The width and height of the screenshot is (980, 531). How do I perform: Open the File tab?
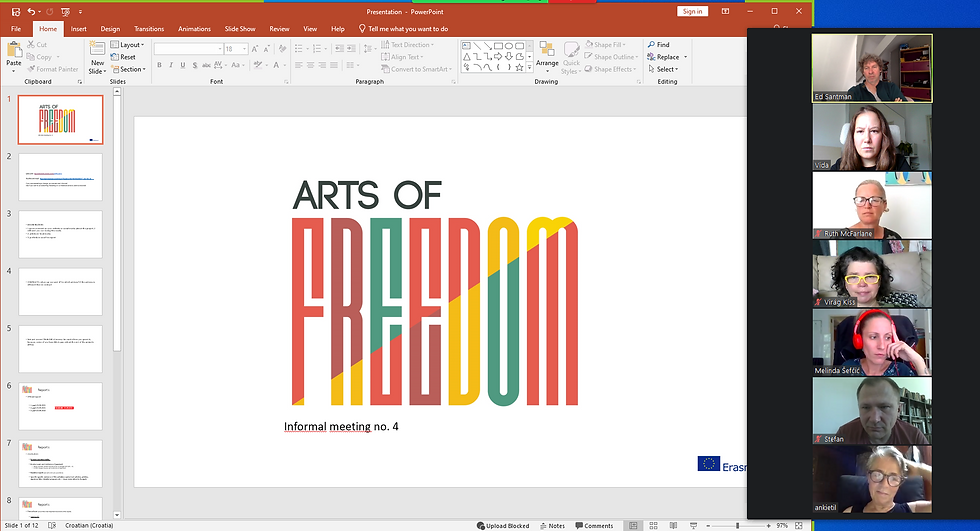click(16, 29)
